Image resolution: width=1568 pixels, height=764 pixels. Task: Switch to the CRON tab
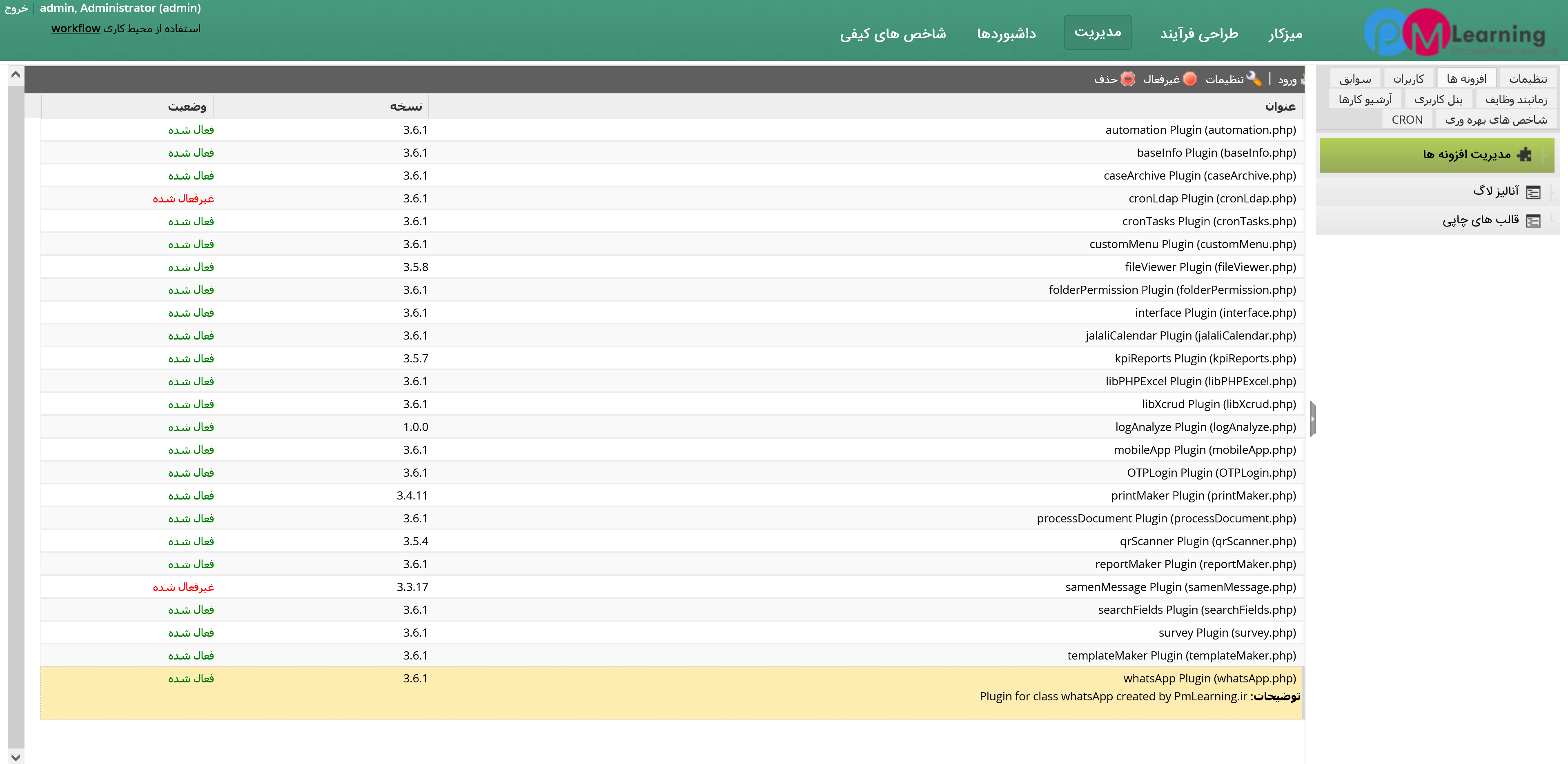[x=1407, y=120]
